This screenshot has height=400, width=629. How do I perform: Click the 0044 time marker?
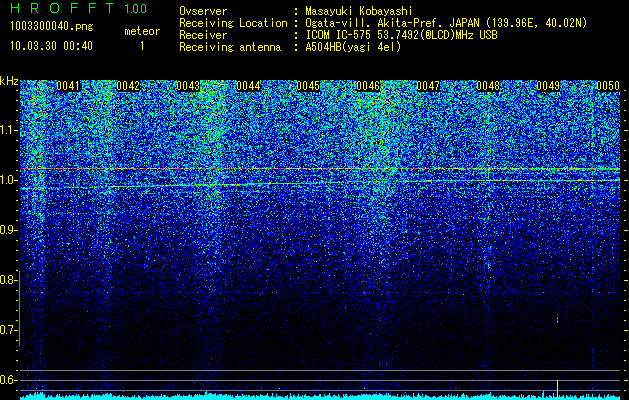pyautogui.click(x=248, y=86)
